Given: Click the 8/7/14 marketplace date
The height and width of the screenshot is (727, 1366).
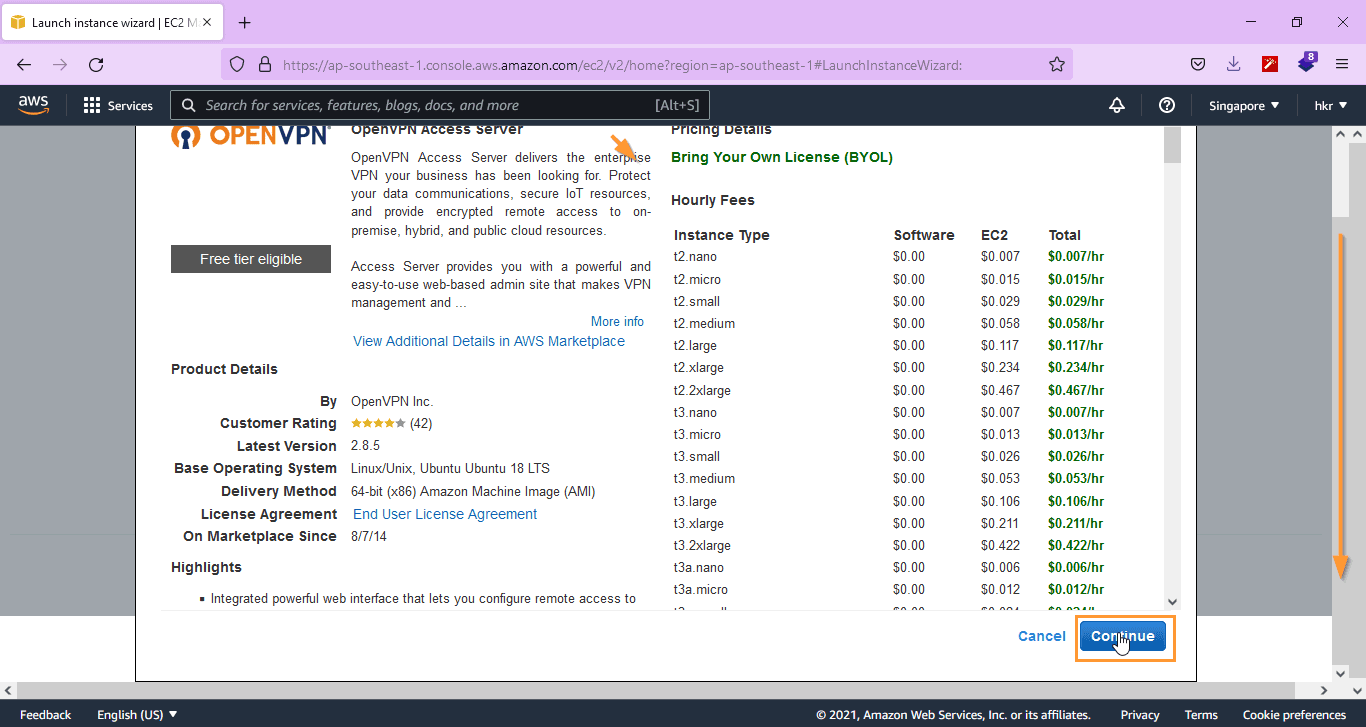Looking at the screenshot, I should click(369, 536).
